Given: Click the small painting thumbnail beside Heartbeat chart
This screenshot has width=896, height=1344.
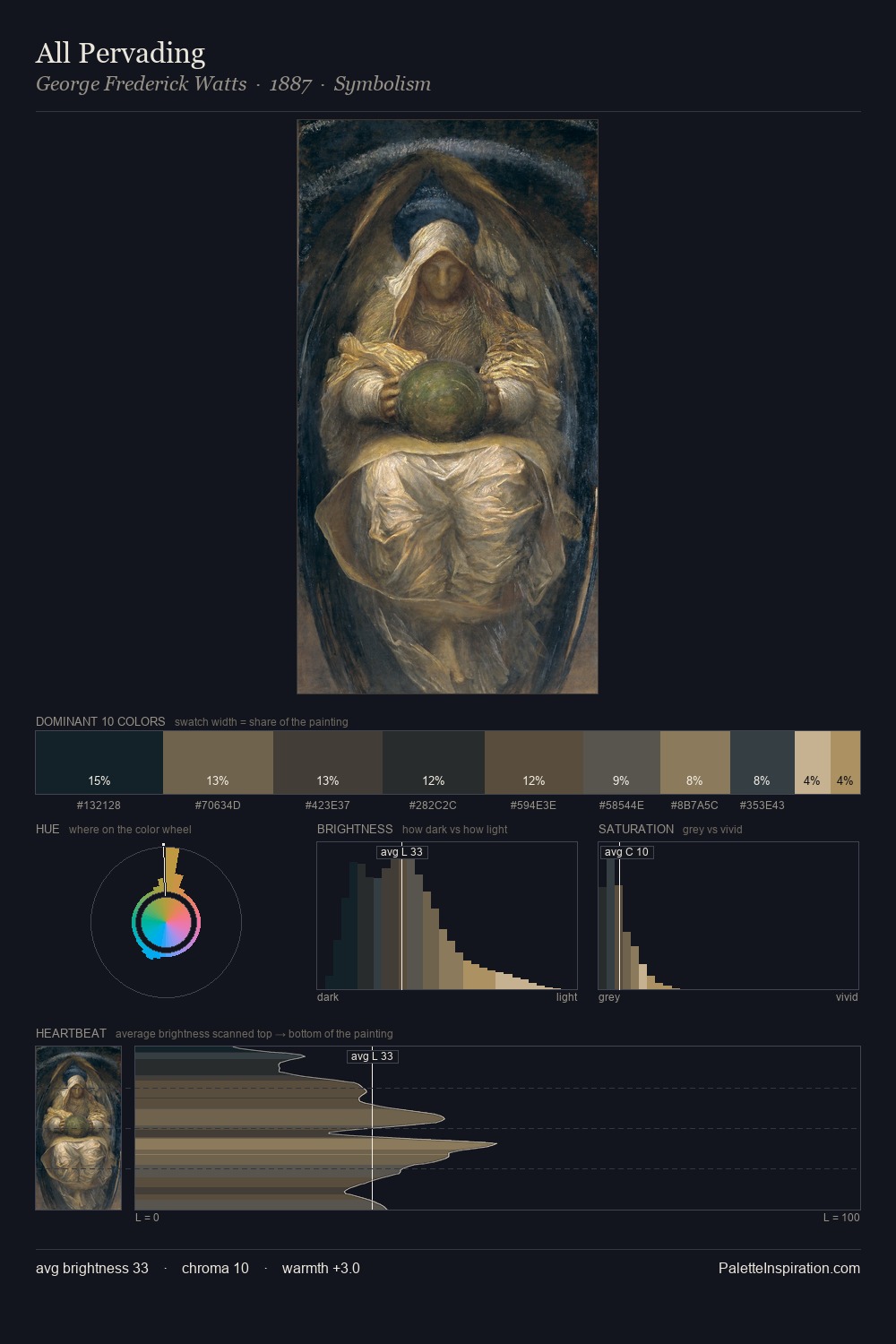Looking at the screenshot, I should click(x=78, y=1128).
